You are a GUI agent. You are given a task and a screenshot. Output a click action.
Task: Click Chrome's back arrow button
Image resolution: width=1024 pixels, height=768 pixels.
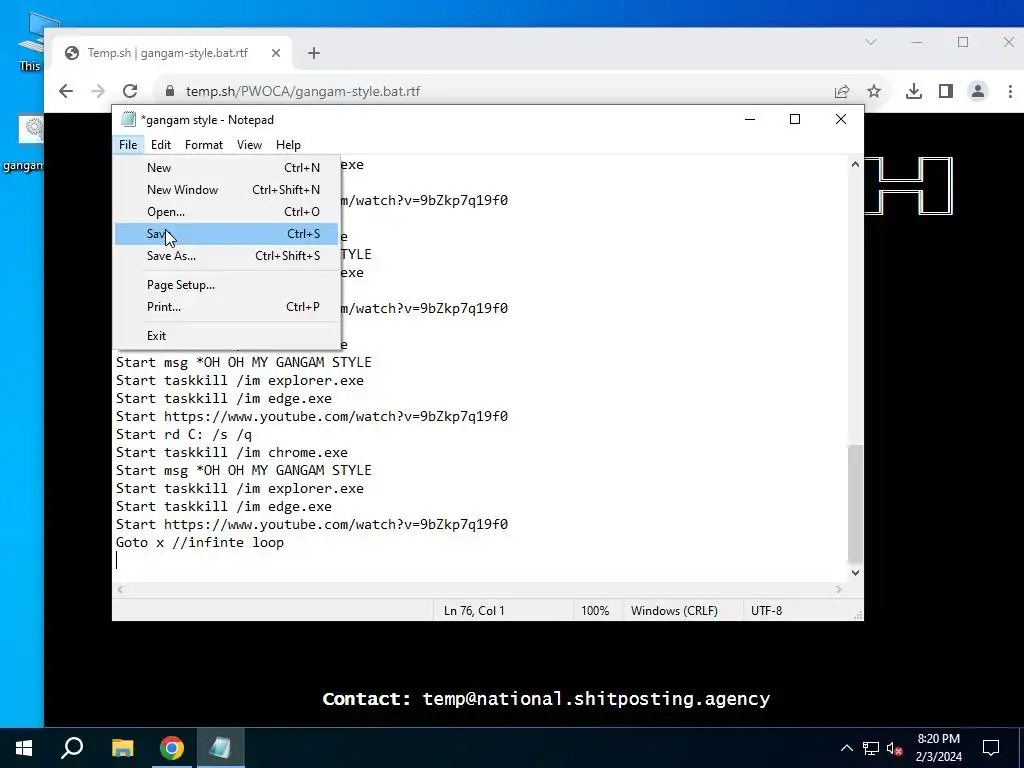click(66, 91)
